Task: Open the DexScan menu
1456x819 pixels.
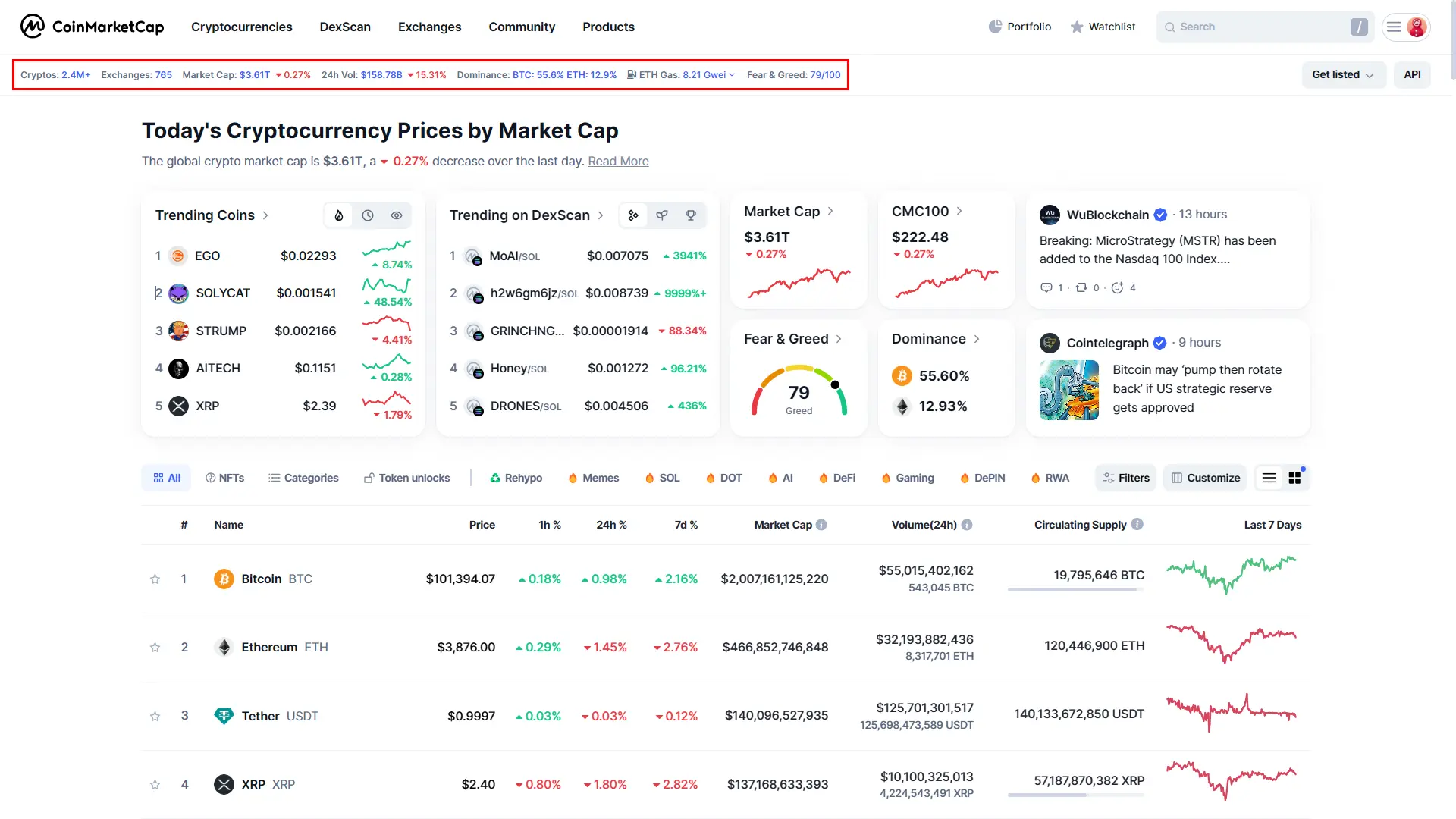Action: (x=345, y=27)
